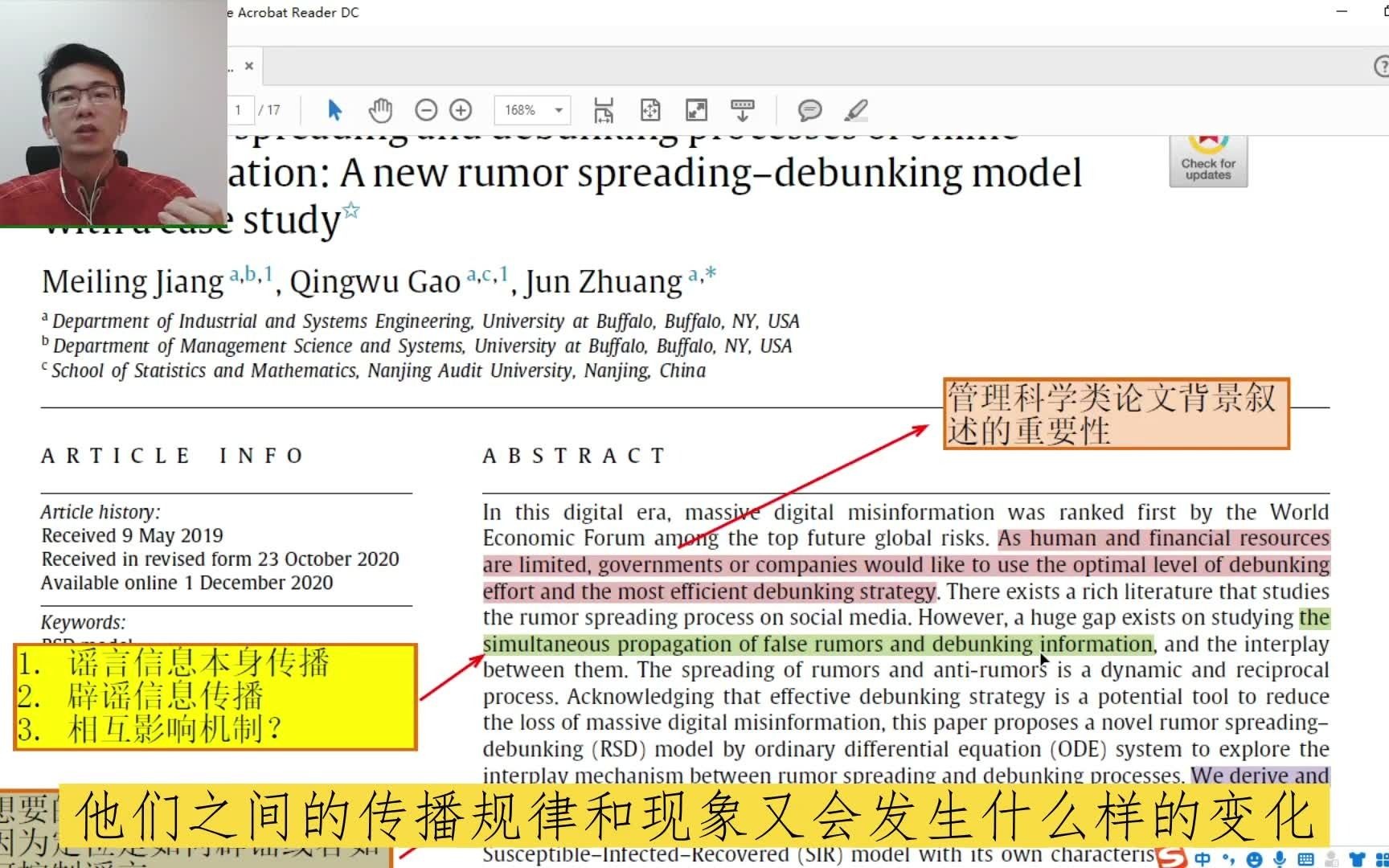The height and width of the screenshot is (868, 1389).
Task: Click the pink highlighted 'effort and the most efficient' text
Action: [x=710, y=592]
